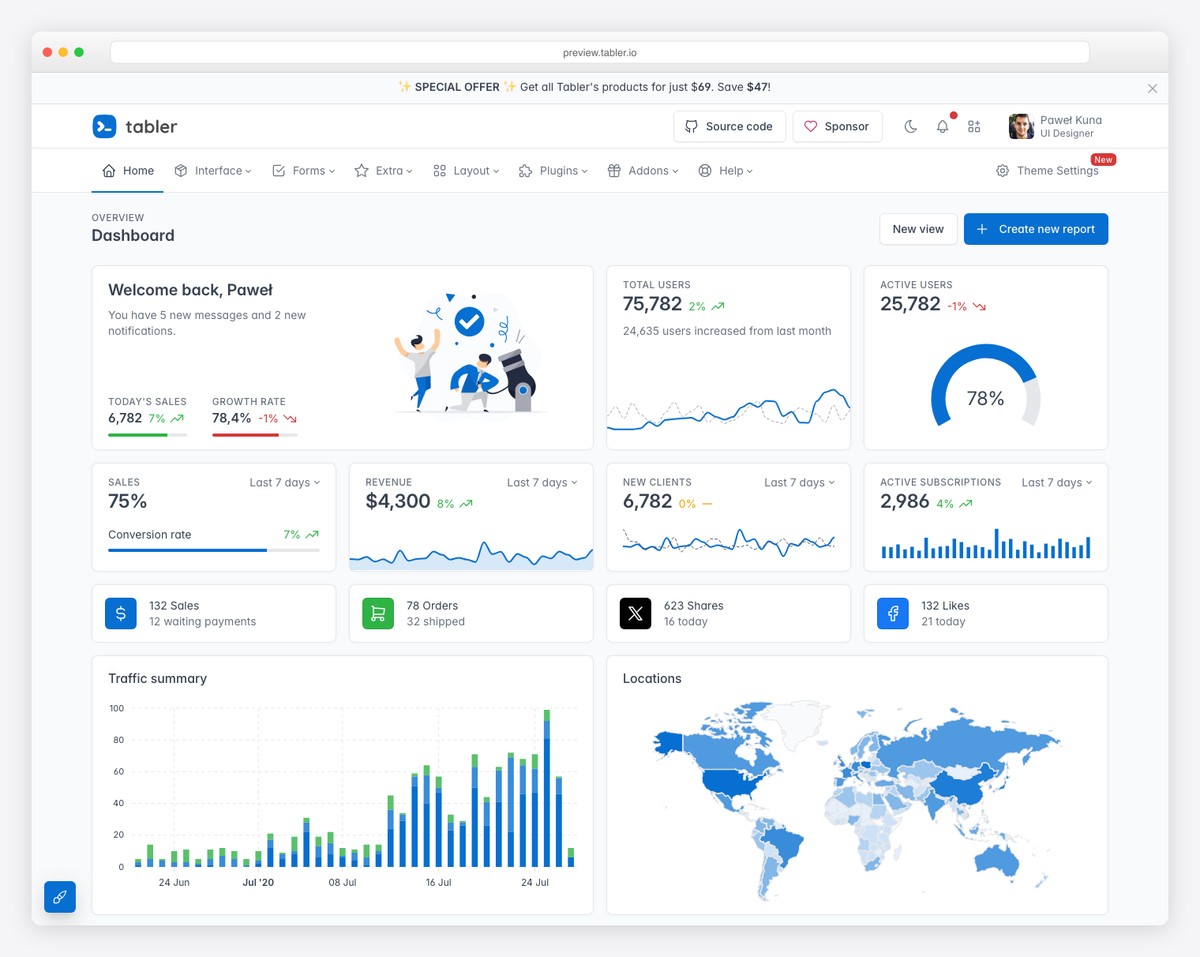The height and width of the screenshot is (957, 1200).
Task: Switch to the Home tab
Action: (x=127, y=170)
